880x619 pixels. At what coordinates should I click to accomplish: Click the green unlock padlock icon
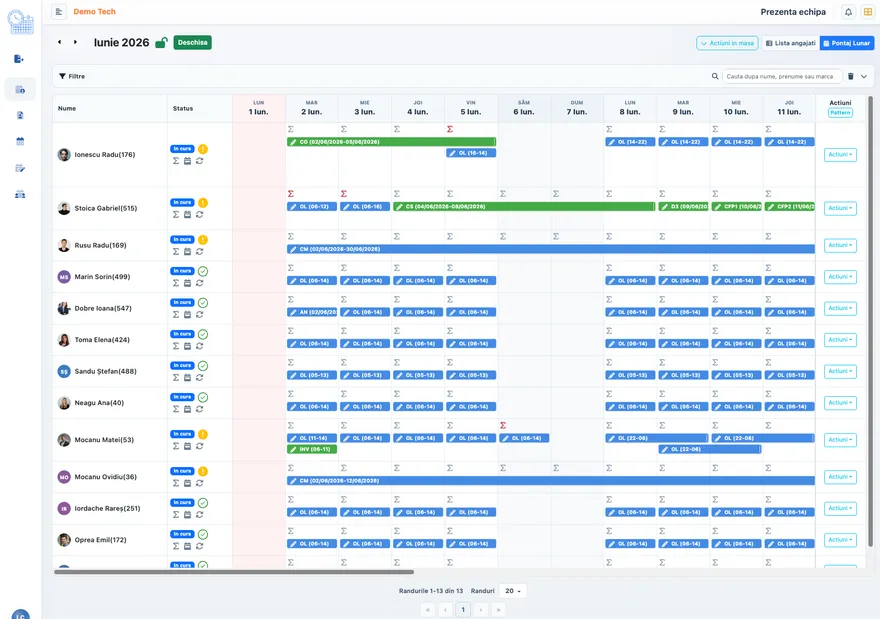coord(161,43)
